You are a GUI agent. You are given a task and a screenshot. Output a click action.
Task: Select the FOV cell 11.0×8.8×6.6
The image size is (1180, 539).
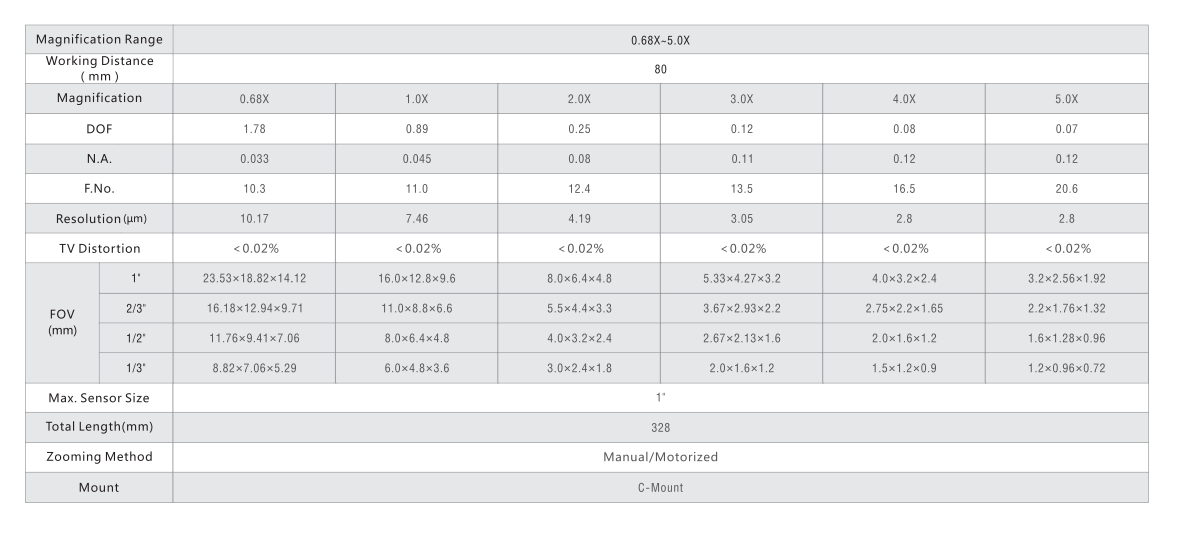point(416,309)
